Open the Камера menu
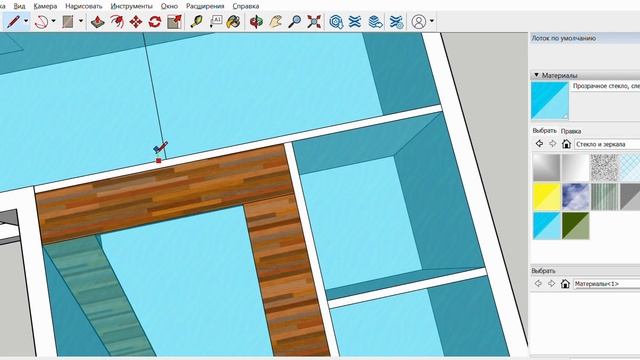Viewport: 640px width, 360px height. point(45,6)
